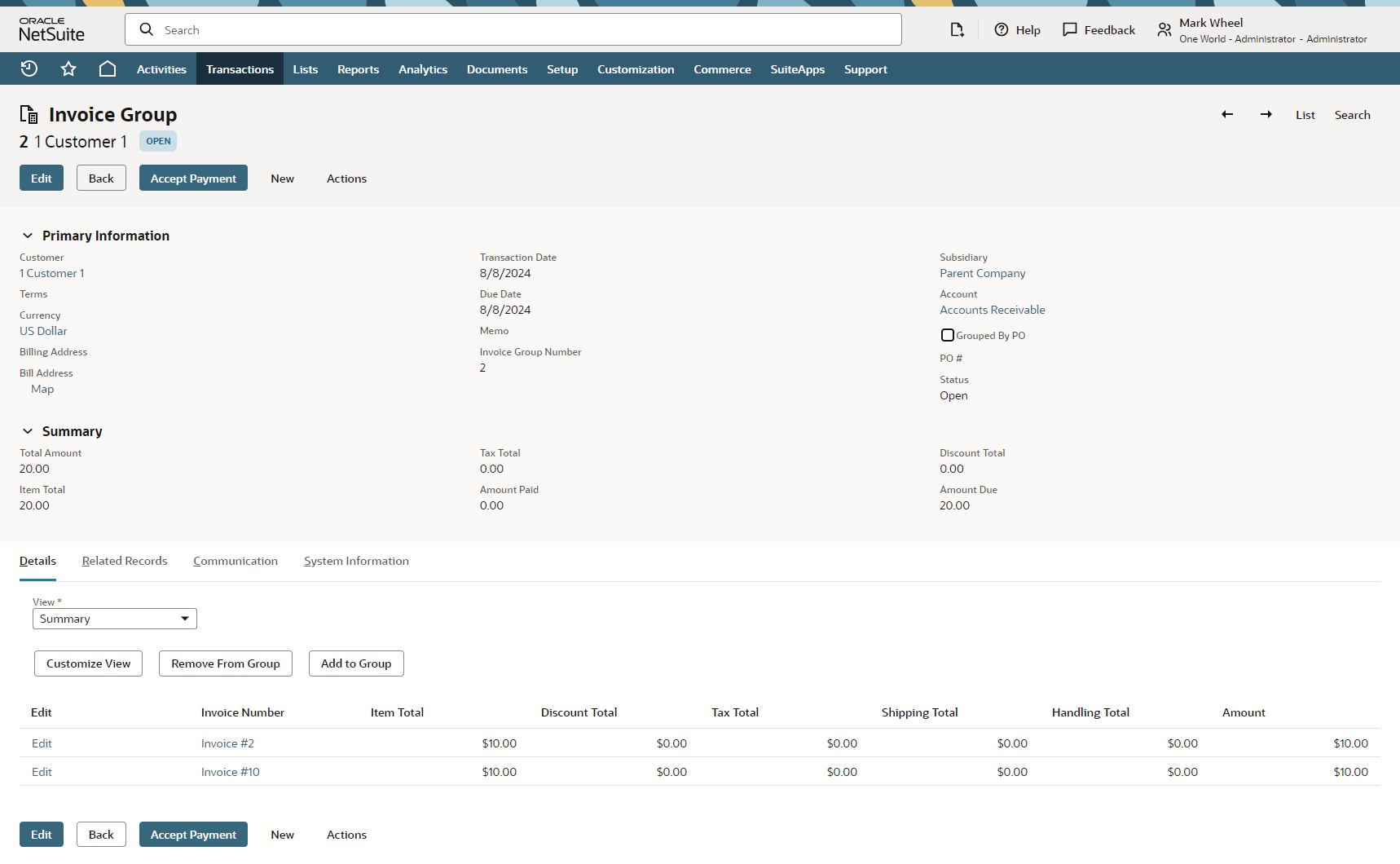Switch to the System Information tab
The width and height of the screenshot is (1400, 864).
[356, 561]
